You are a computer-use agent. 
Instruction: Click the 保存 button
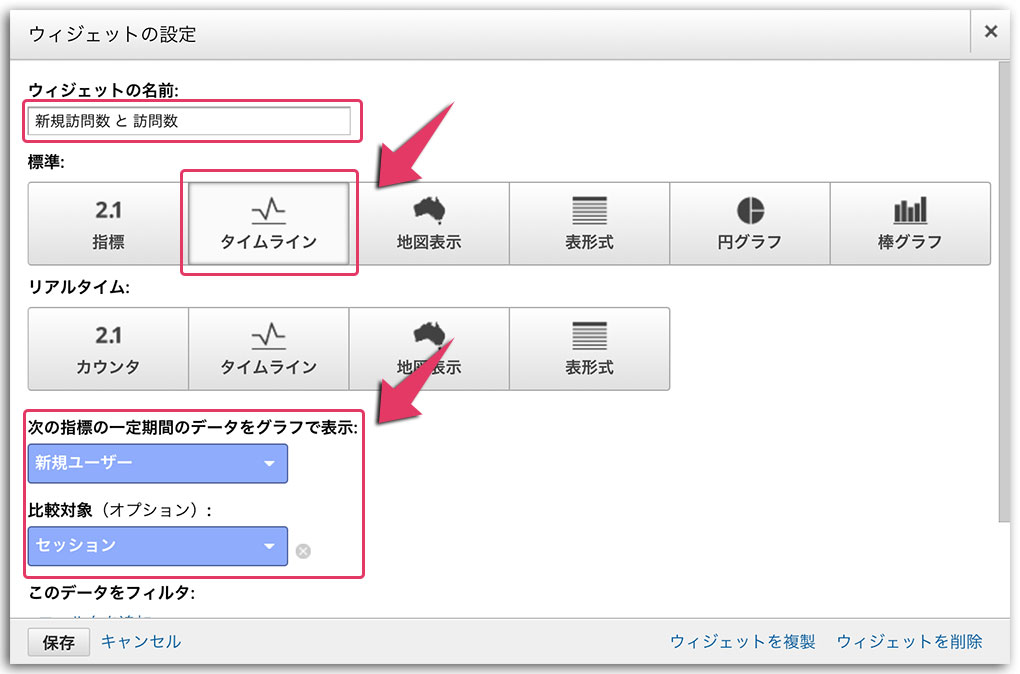click(58, 642)
